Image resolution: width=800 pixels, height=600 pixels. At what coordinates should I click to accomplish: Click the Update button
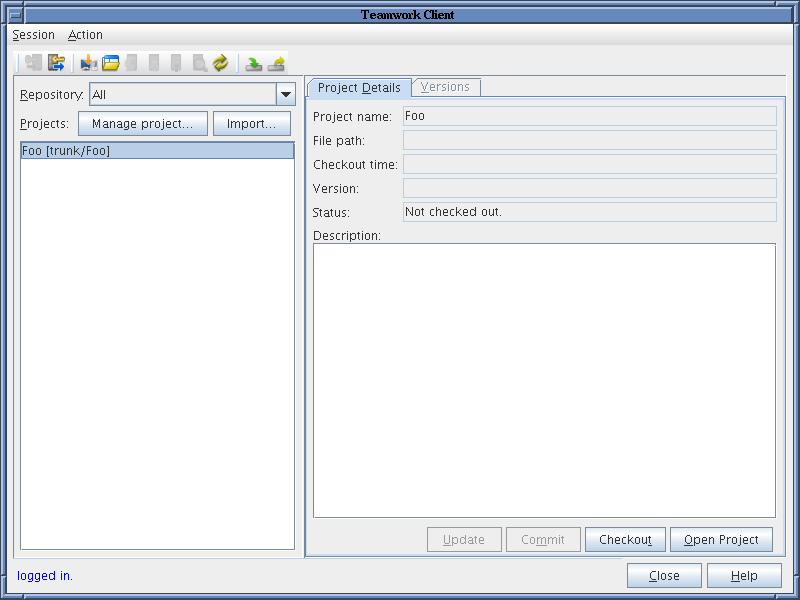464,539
